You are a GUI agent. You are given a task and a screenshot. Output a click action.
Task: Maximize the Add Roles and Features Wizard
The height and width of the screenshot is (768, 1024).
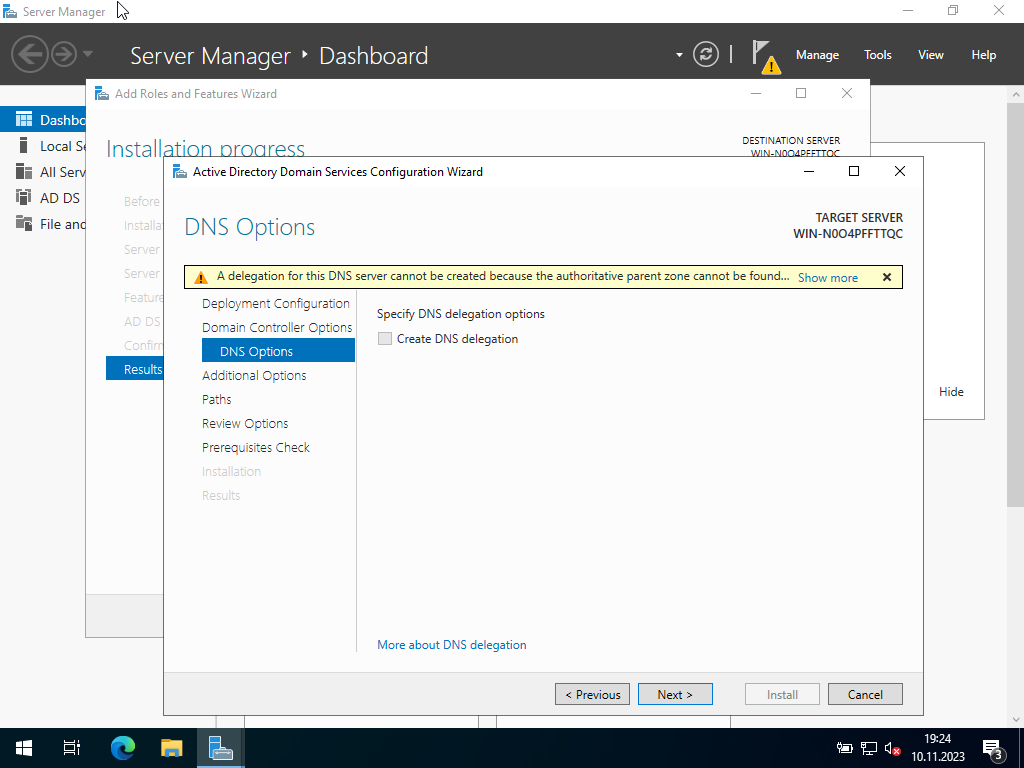click(801, 93)
